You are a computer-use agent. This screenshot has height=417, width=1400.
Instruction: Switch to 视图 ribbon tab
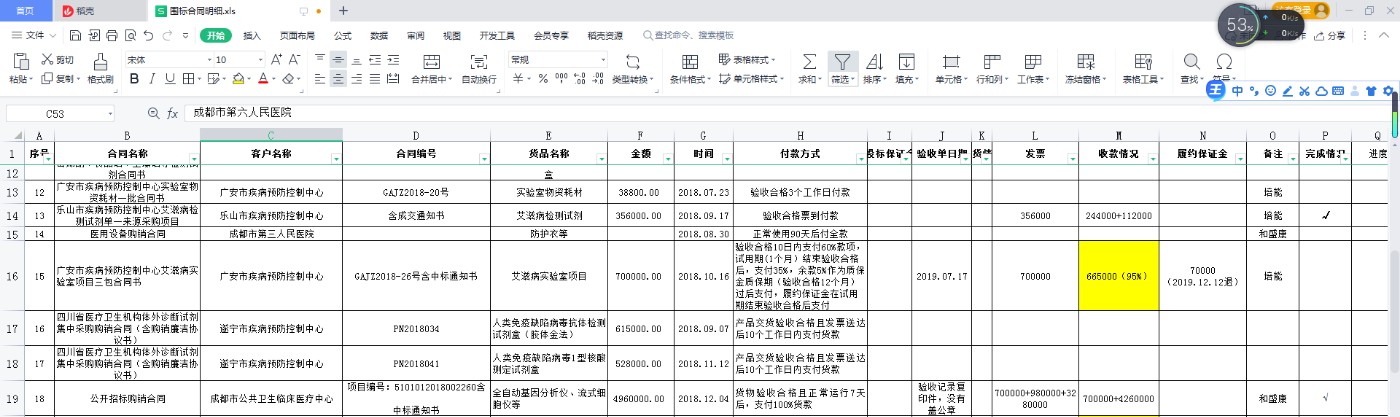coord(452,35)
